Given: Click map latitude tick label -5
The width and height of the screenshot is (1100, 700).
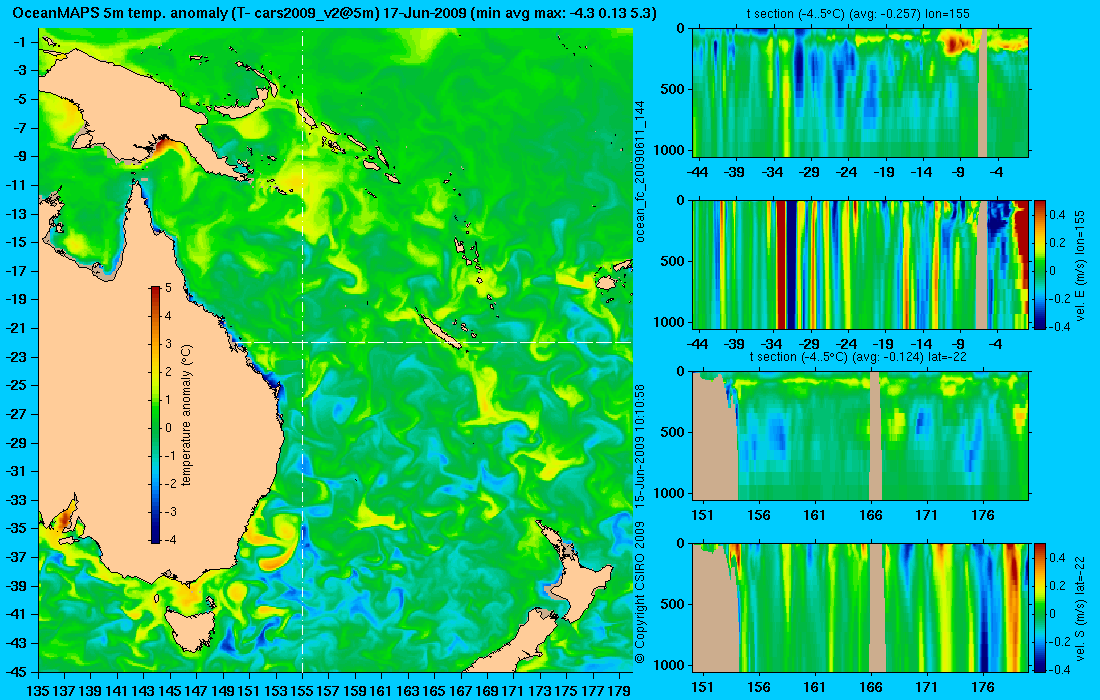Looking at the screenshot, I should coord(20,99).
